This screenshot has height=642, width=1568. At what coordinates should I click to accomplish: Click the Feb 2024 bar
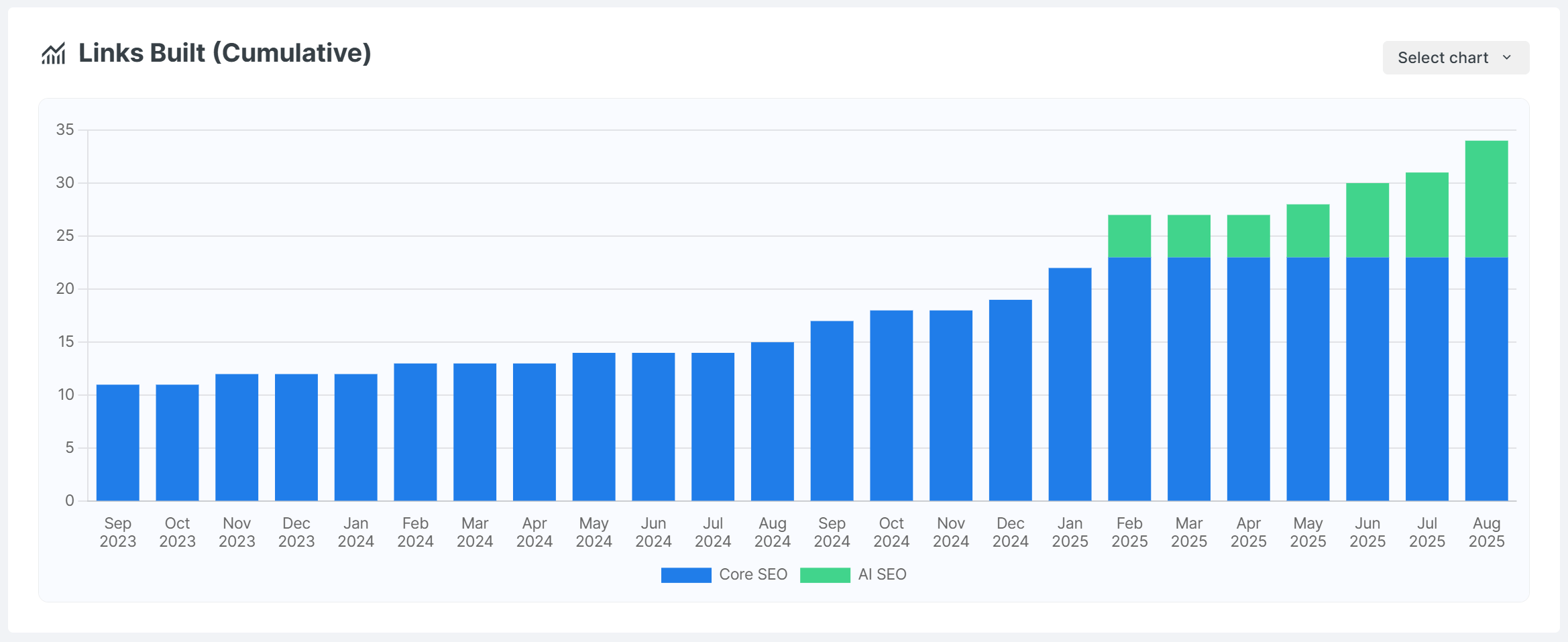415,432
